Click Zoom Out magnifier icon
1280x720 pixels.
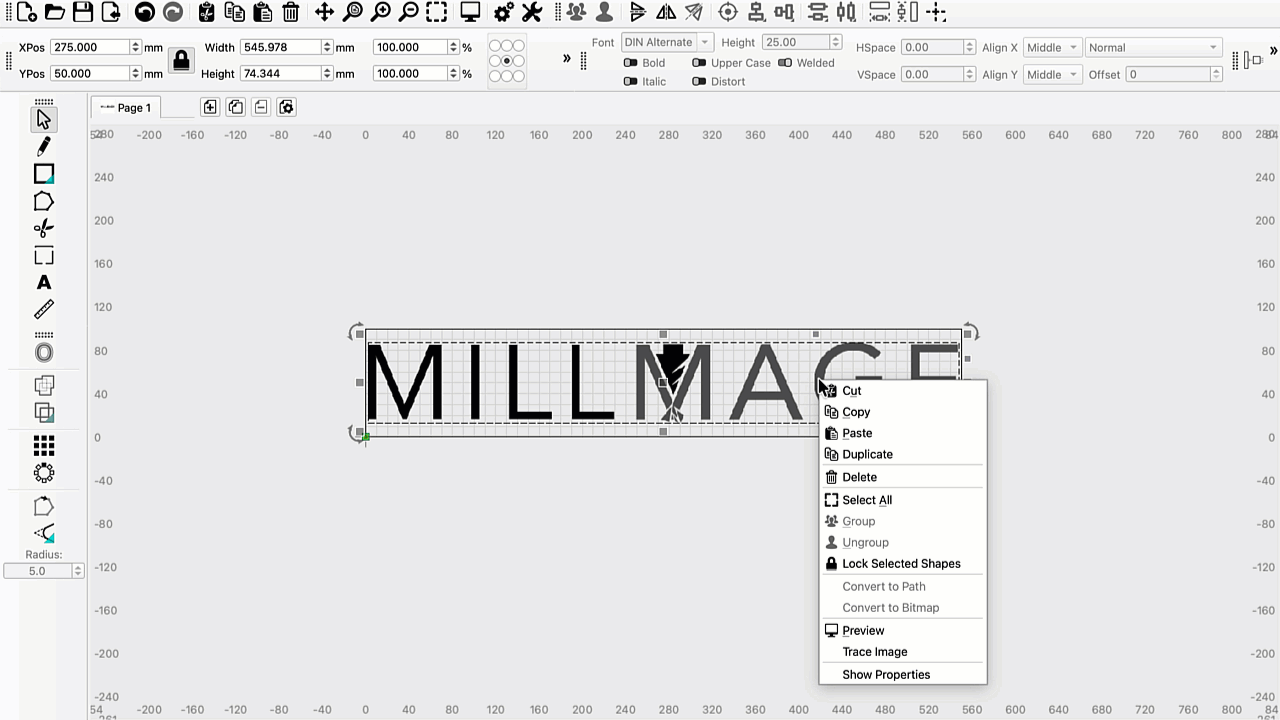[408, 13]
